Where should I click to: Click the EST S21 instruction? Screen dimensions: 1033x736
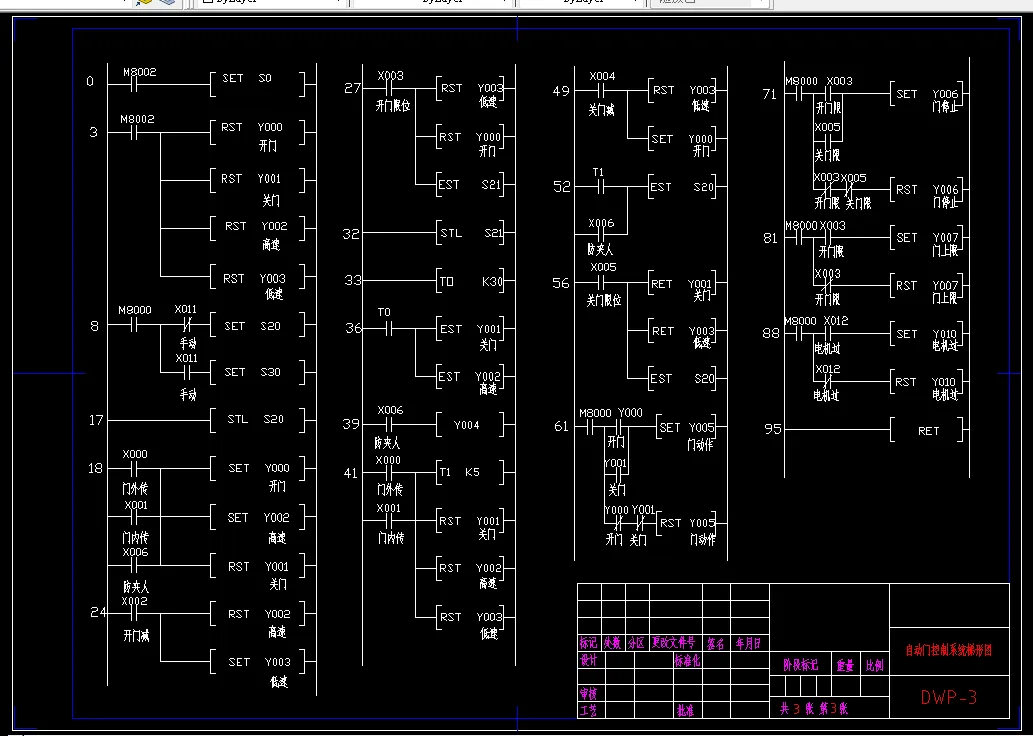[470, 185]
